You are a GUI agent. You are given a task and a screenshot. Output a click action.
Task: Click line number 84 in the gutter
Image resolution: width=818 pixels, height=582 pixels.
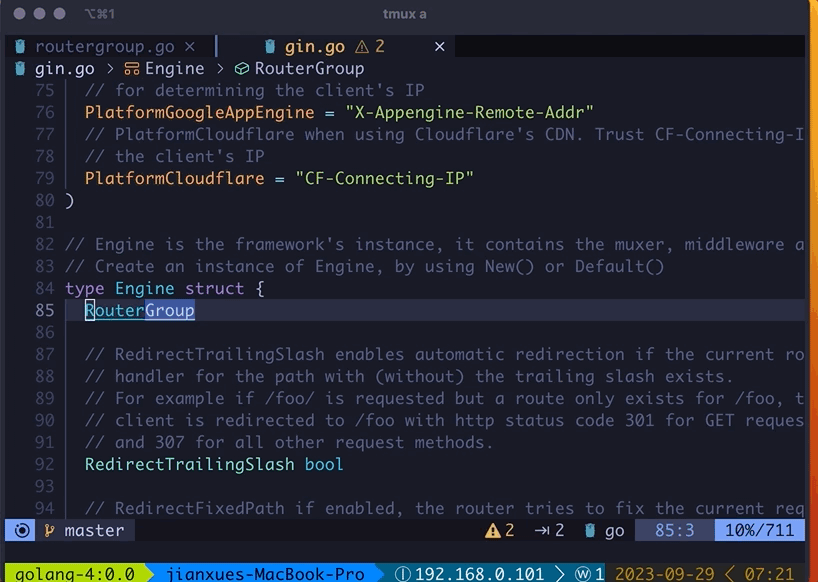45,288
